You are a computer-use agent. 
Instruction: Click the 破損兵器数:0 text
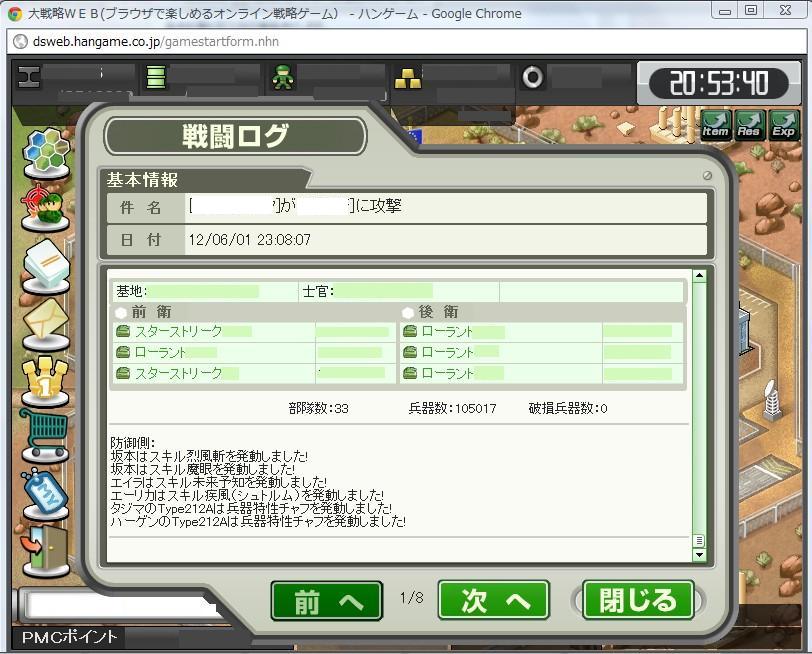coord(568,409)
